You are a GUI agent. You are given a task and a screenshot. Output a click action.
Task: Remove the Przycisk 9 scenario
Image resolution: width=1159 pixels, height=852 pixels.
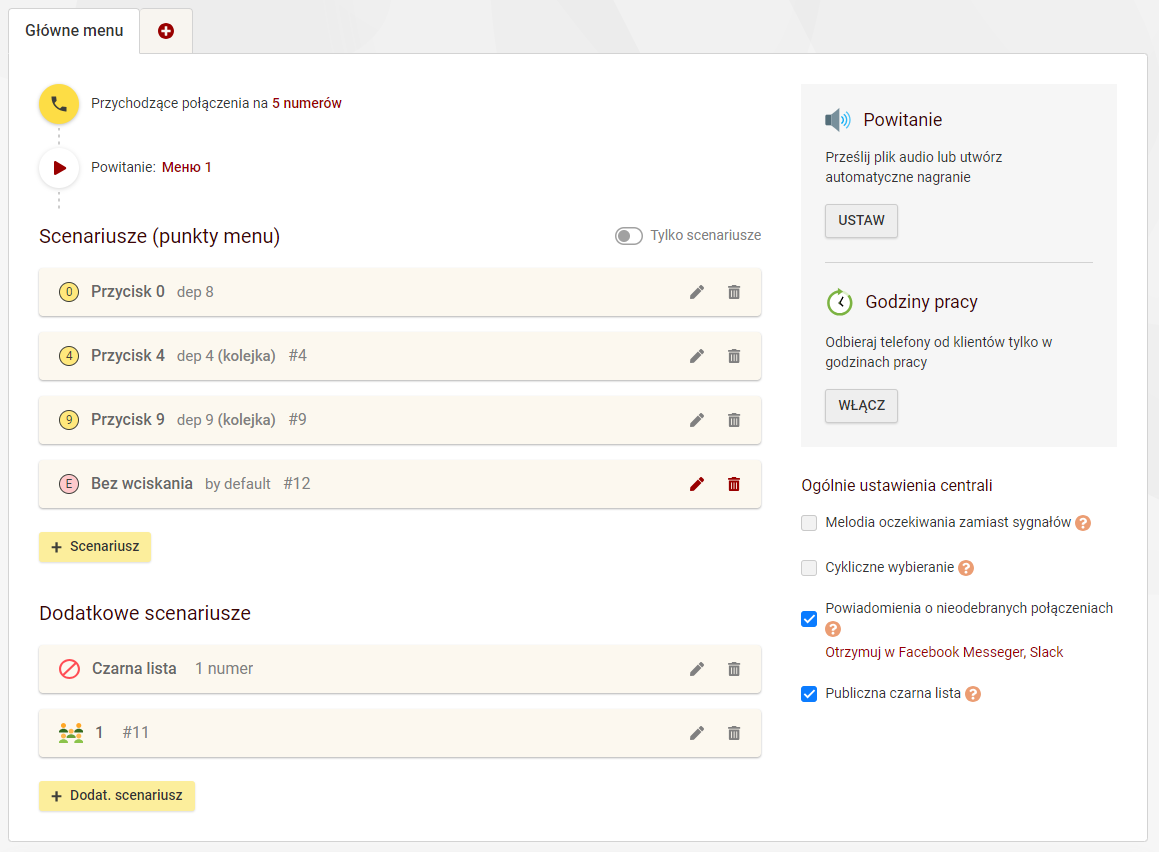[734, 420]
